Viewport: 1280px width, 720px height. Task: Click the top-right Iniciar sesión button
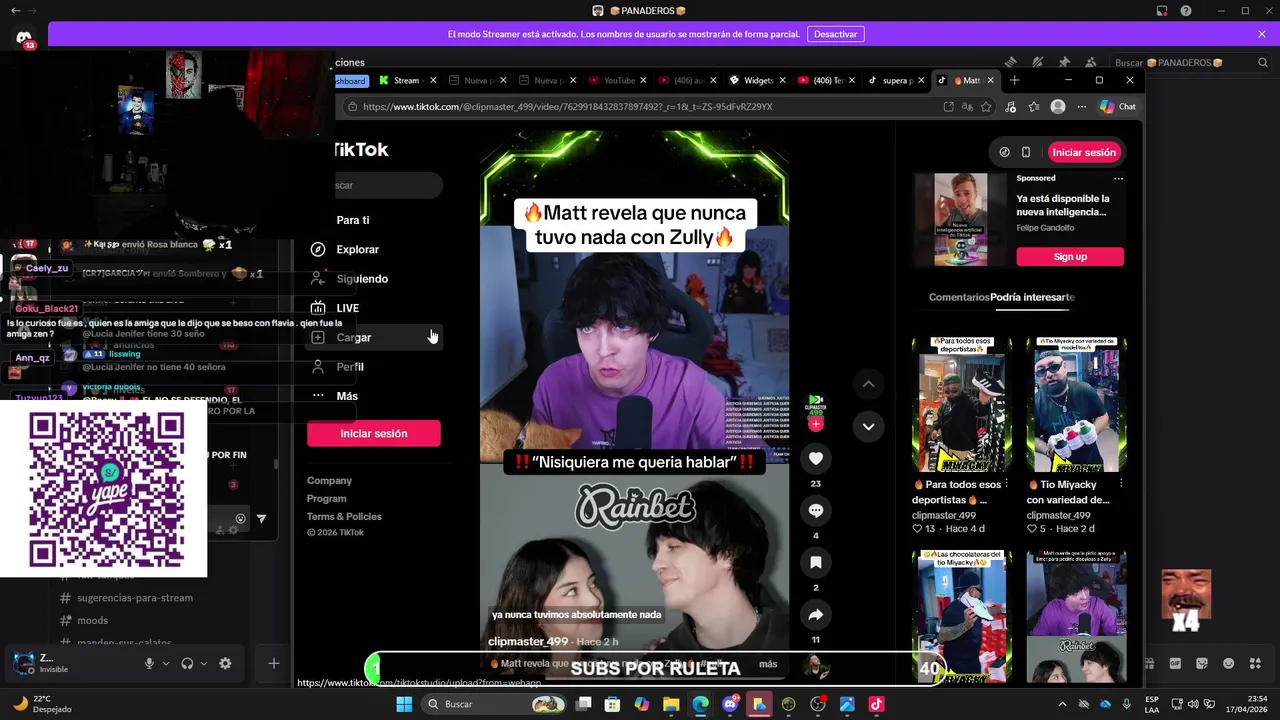tap(1083, 152)
